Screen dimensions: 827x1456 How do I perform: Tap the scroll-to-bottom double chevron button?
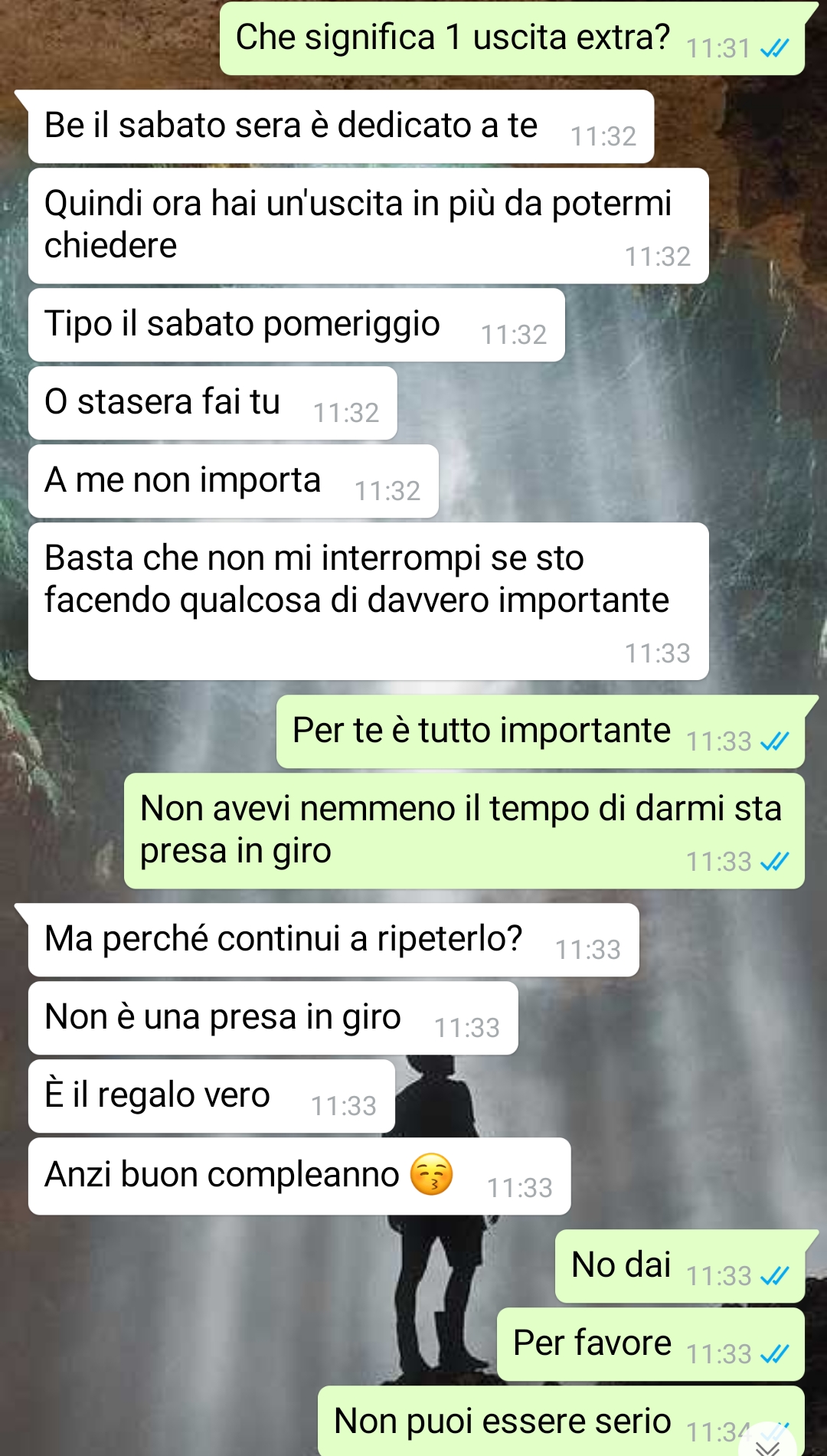pos(769,1445)
